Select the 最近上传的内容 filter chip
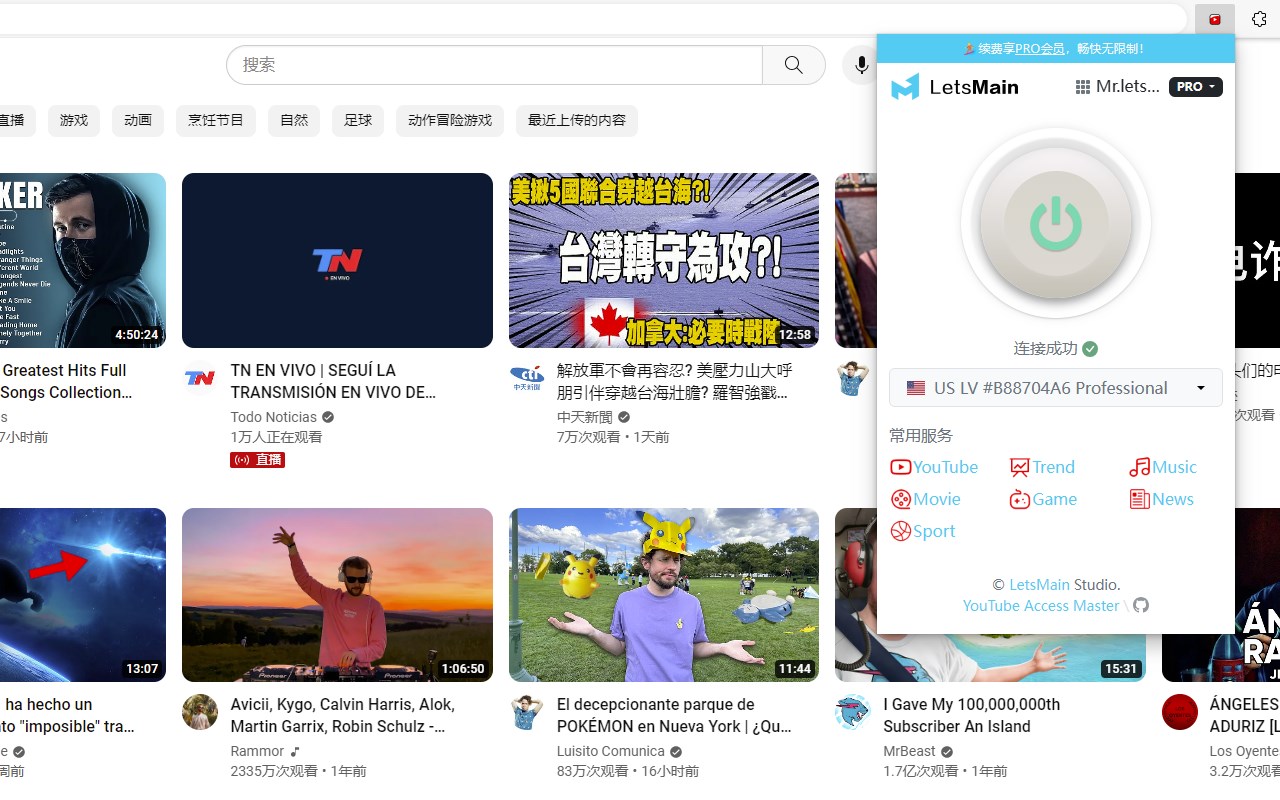Viewport: 1280px width, 800px height. [x=577, y=120]
